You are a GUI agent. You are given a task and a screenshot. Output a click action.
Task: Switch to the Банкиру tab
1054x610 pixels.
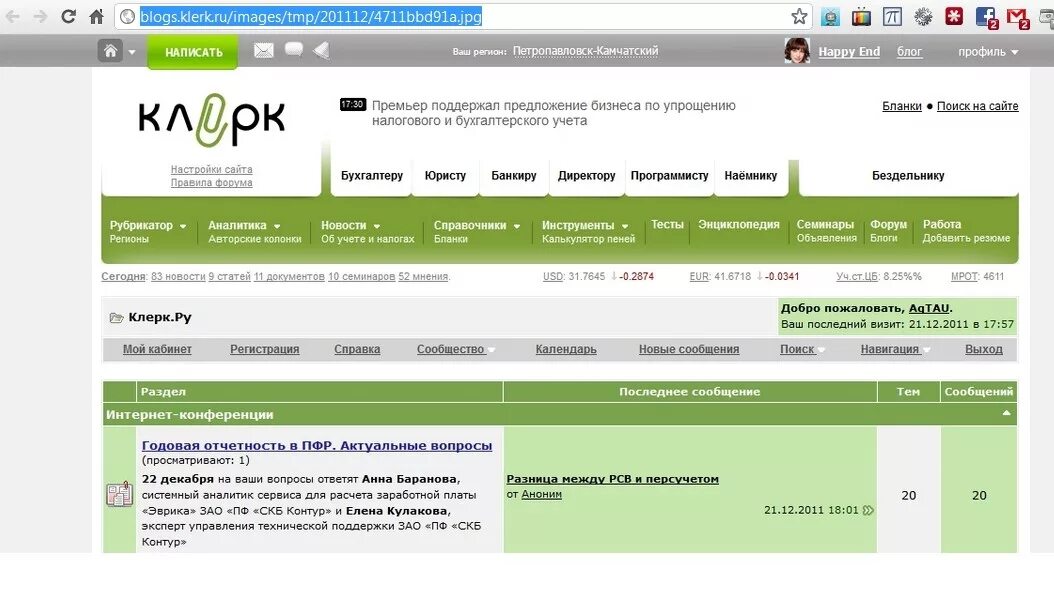pyautogui.click(x=514, y=176)
